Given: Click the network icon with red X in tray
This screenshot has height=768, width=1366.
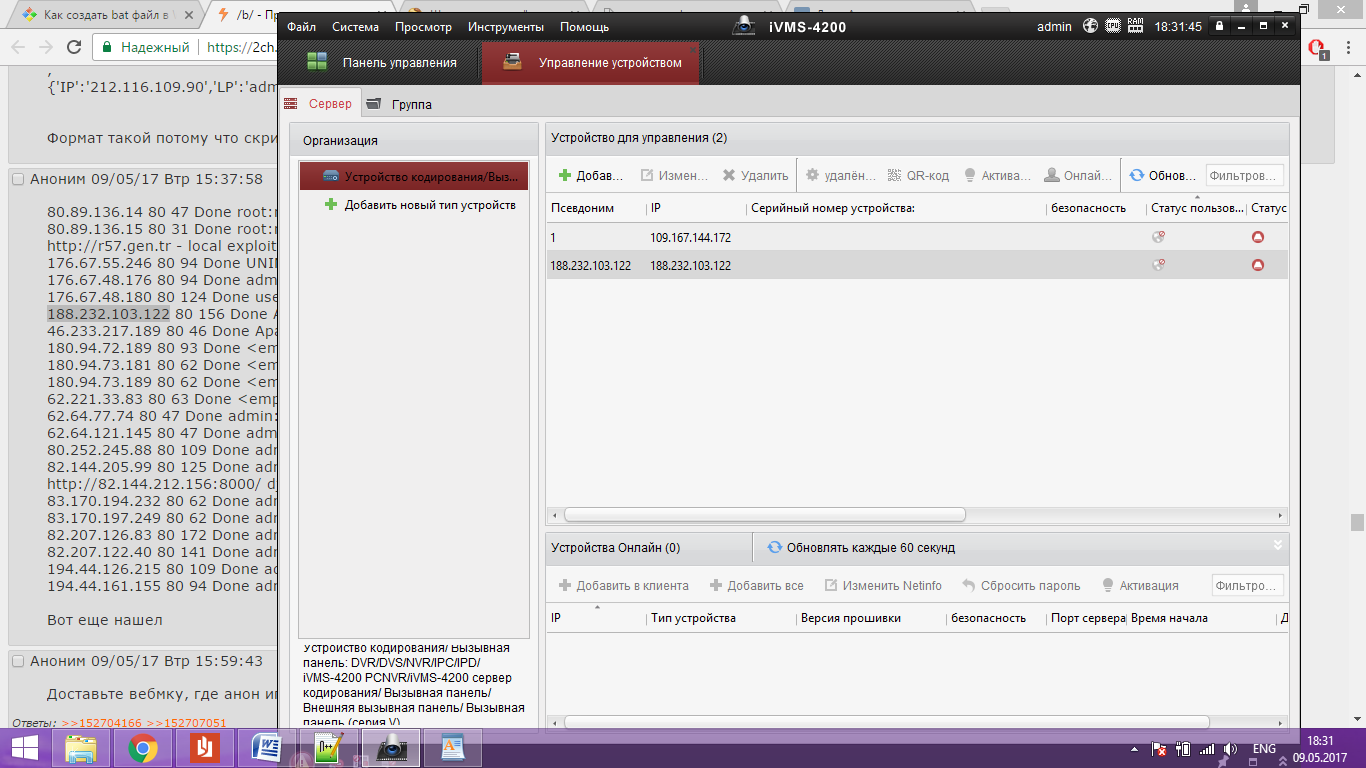Looking at the screenshot, I should pos(1160,749).
